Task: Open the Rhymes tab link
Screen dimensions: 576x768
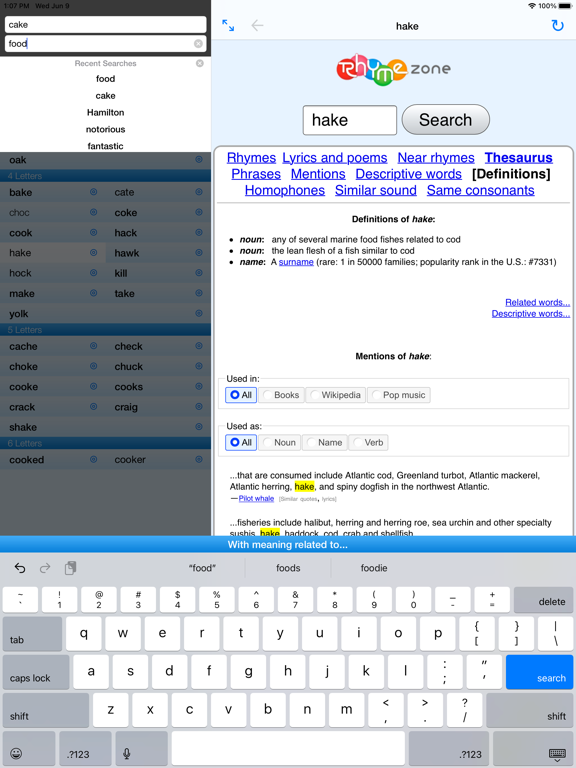Action: (x=251, y=158)
